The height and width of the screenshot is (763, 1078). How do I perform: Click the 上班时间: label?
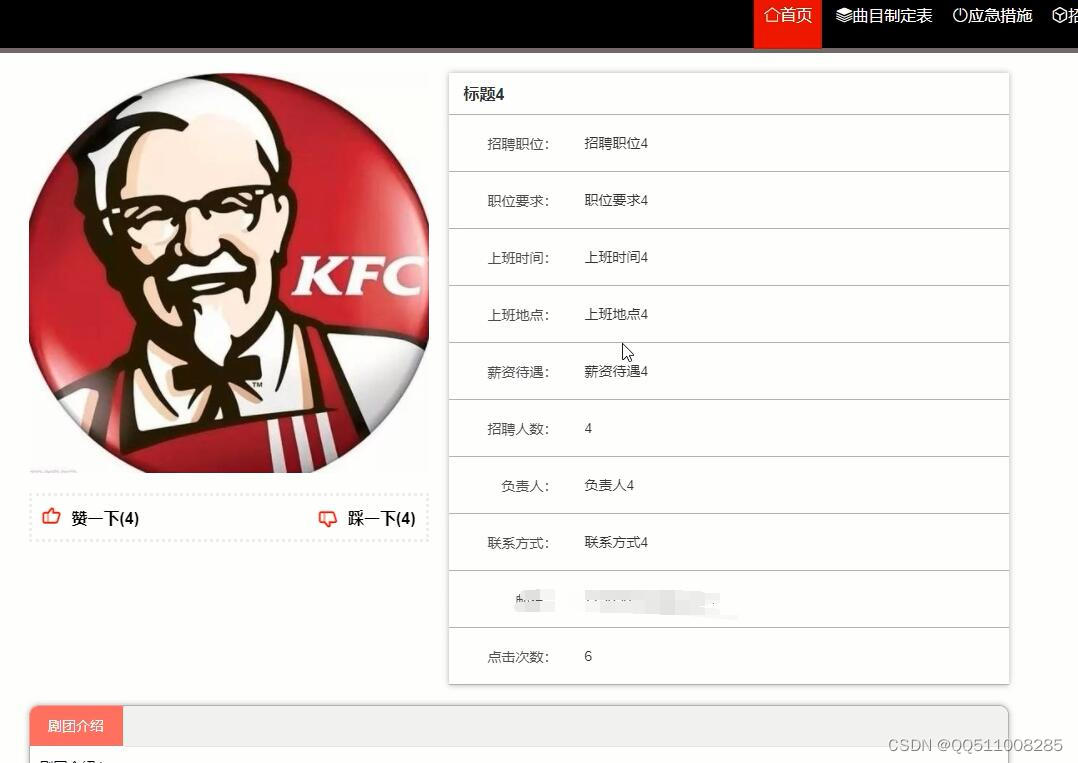518,258
